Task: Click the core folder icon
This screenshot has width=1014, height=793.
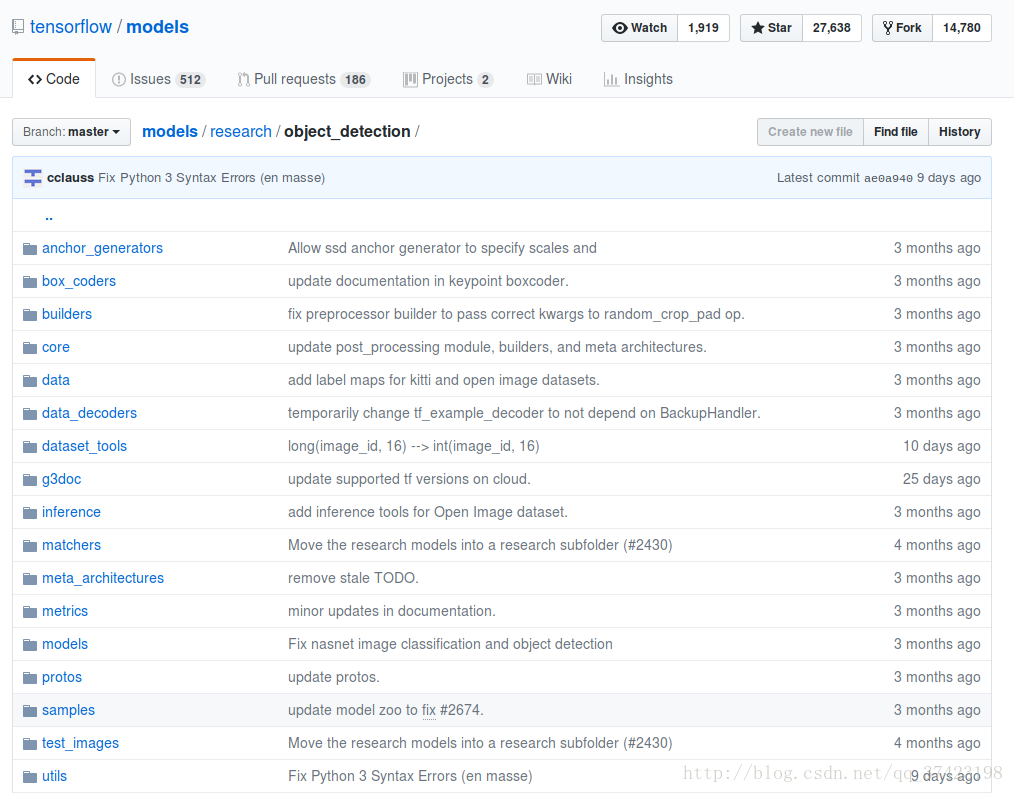Action: click(30, 348)
